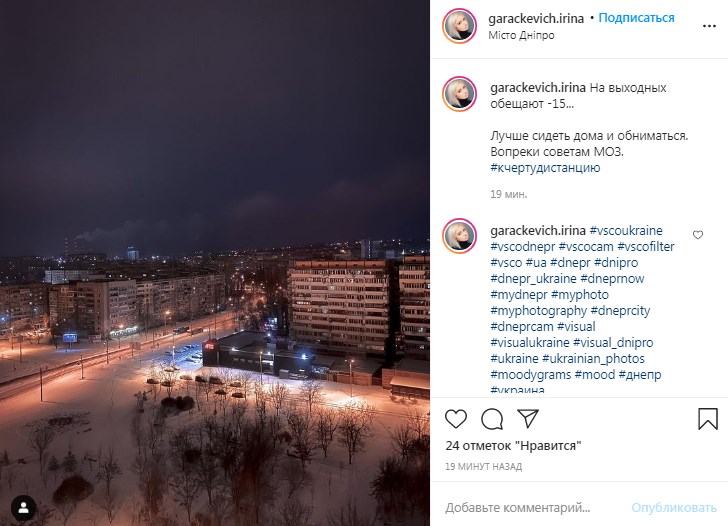Open the #кчертудистанцию hashtag
Viewport: 728px width, 526px height.
click(x=545, y=168)
